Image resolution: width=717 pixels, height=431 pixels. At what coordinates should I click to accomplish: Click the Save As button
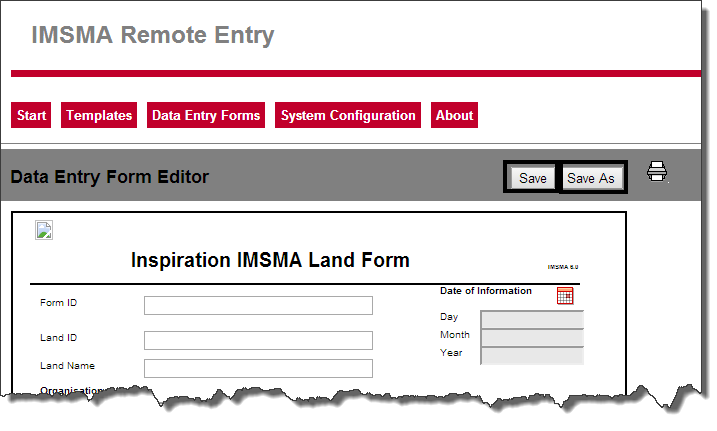pyautogui.click(x=591, y=178)
